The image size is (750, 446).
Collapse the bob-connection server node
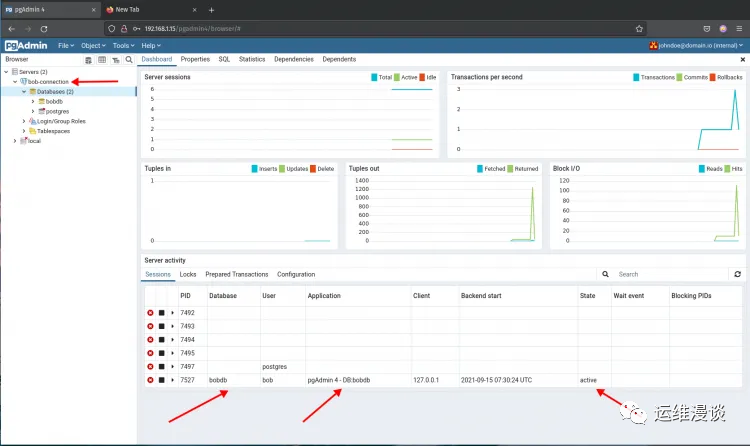click(15, 82)
